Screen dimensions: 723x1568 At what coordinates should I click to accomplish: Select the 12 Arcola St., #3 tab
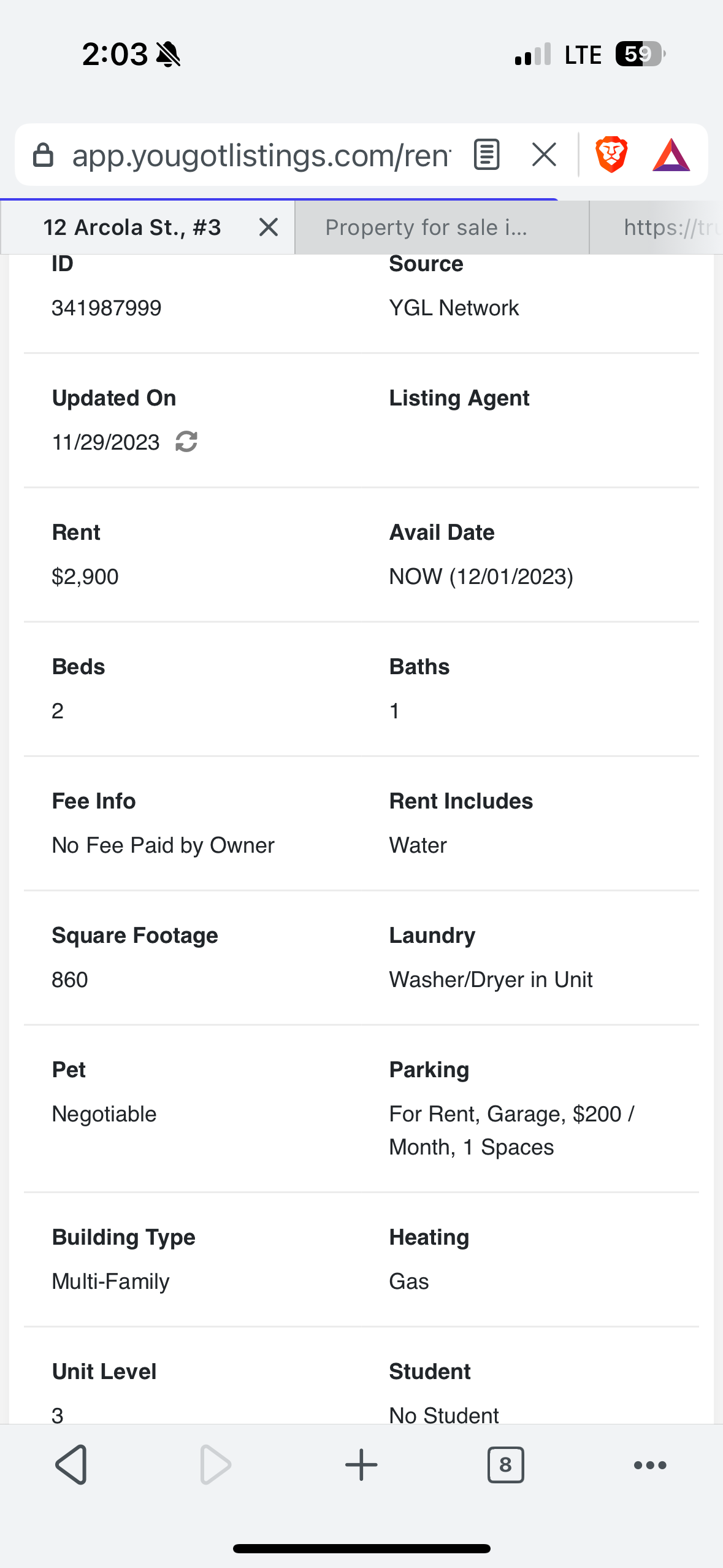click(x=132, y=228)
